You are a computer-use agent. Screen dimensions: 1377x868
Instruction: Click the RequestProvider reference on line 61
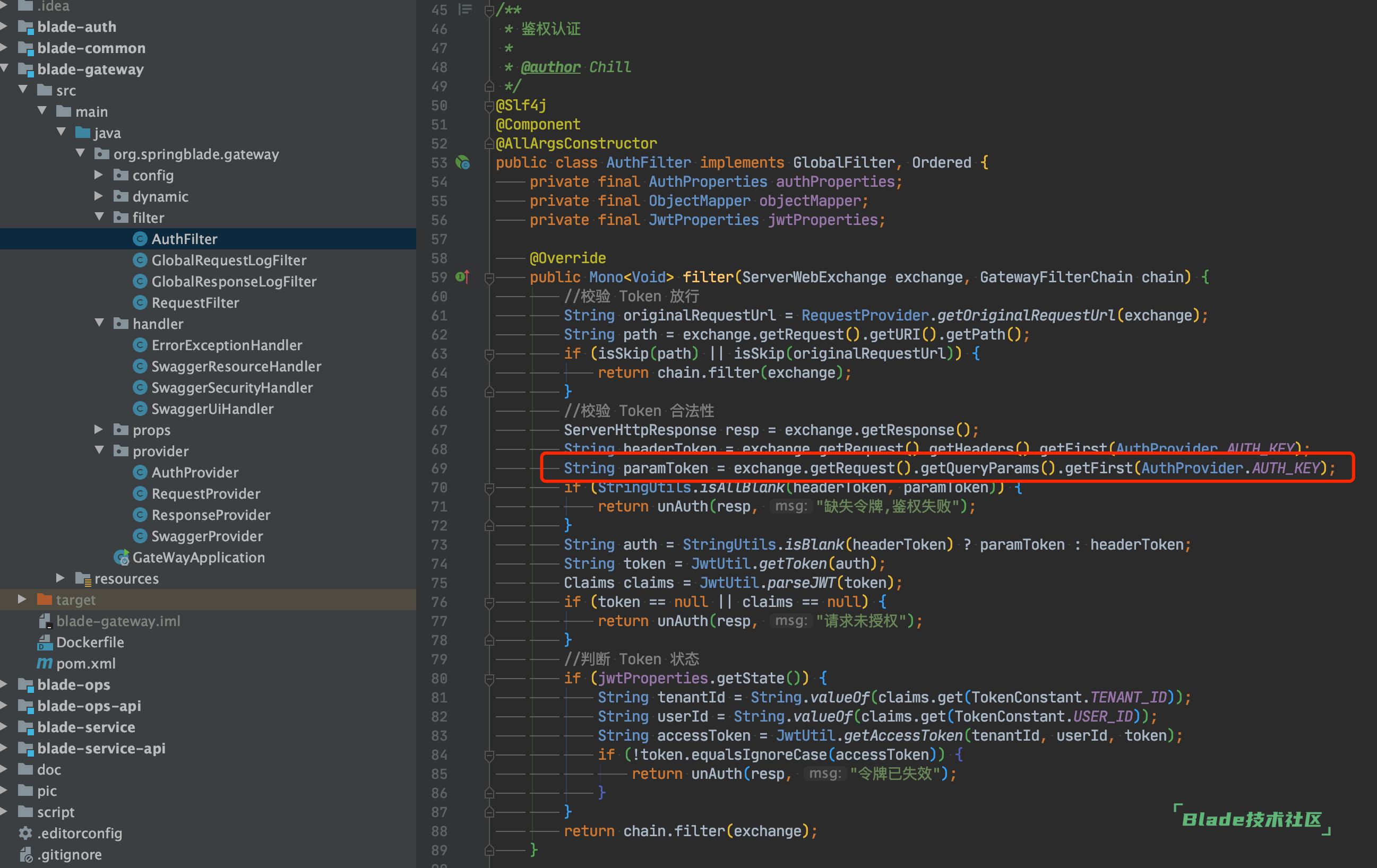point(865,316)
